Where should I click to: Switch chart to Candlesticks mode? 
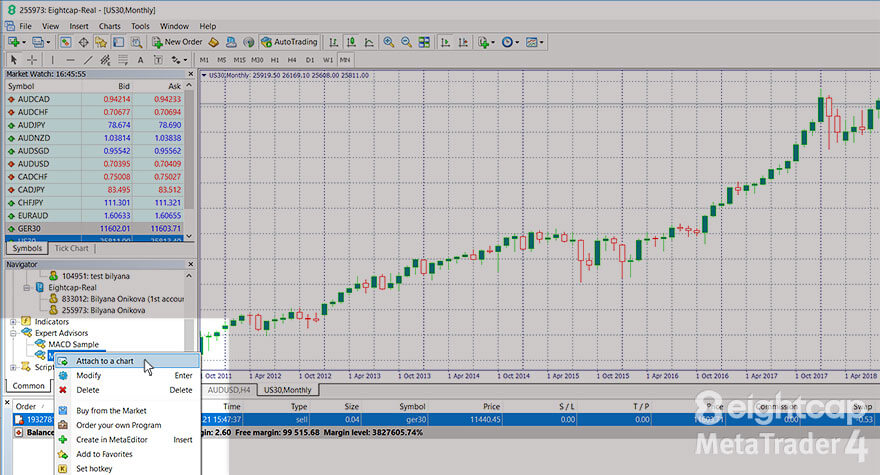(x=351, y=42)
